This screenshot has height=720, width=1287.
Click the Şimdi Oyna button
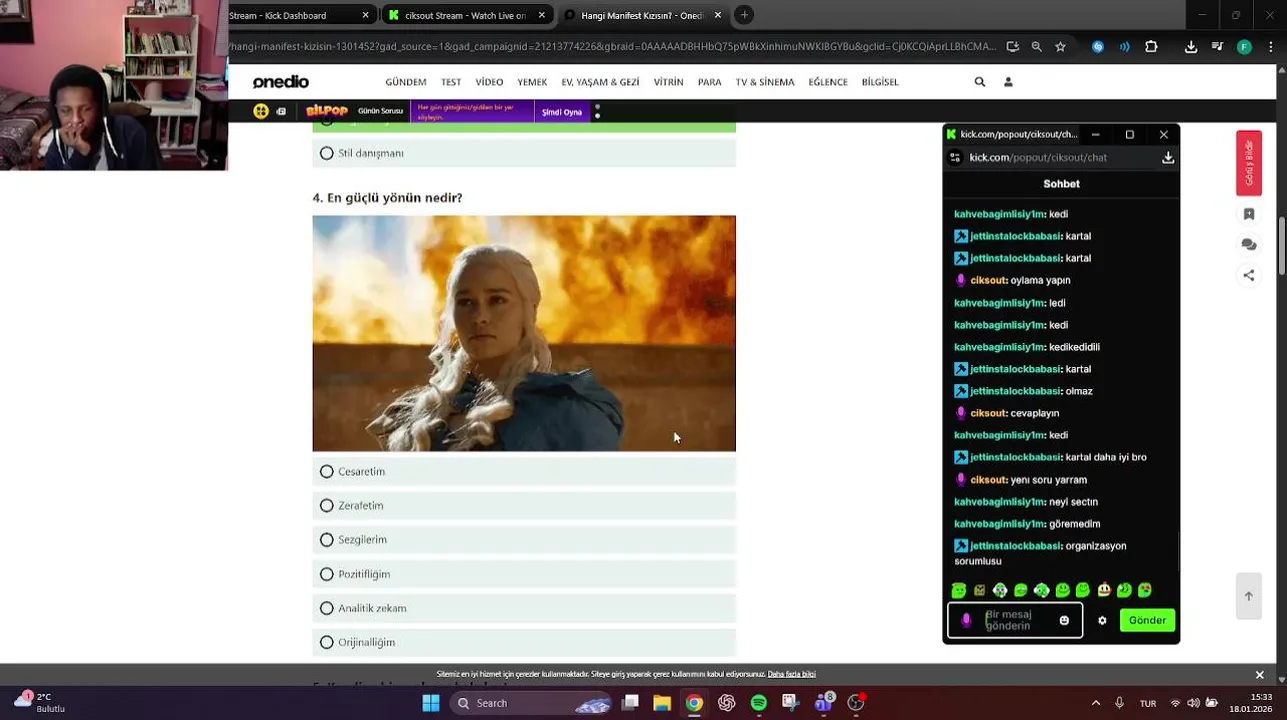[562, 112]
